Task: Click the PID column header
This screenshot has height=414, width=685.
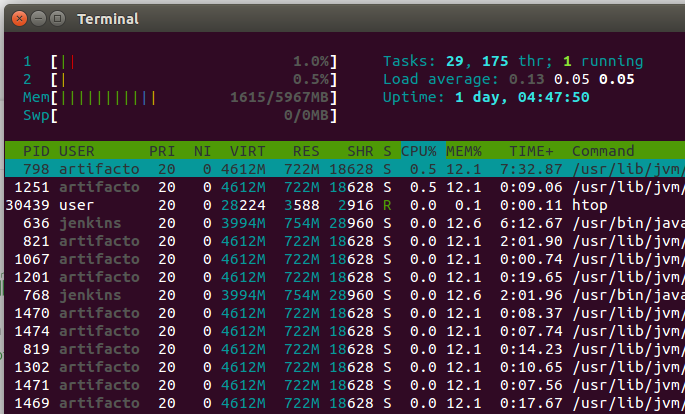Action: coord(36,150)
